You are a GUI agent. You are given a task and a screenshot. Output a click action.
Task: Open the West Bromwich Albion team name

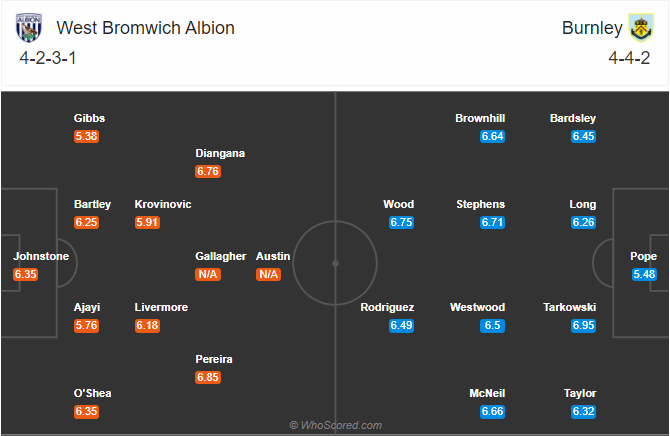145,28
